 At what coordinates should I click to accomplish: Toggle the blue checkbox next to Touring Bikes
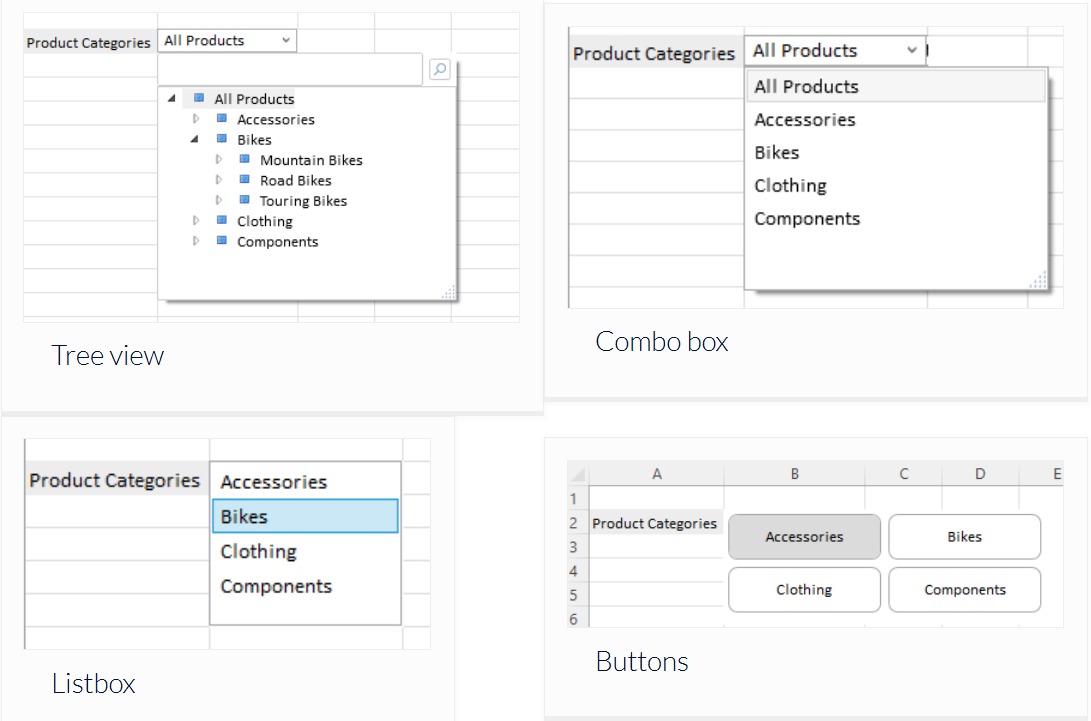[246, 200]
